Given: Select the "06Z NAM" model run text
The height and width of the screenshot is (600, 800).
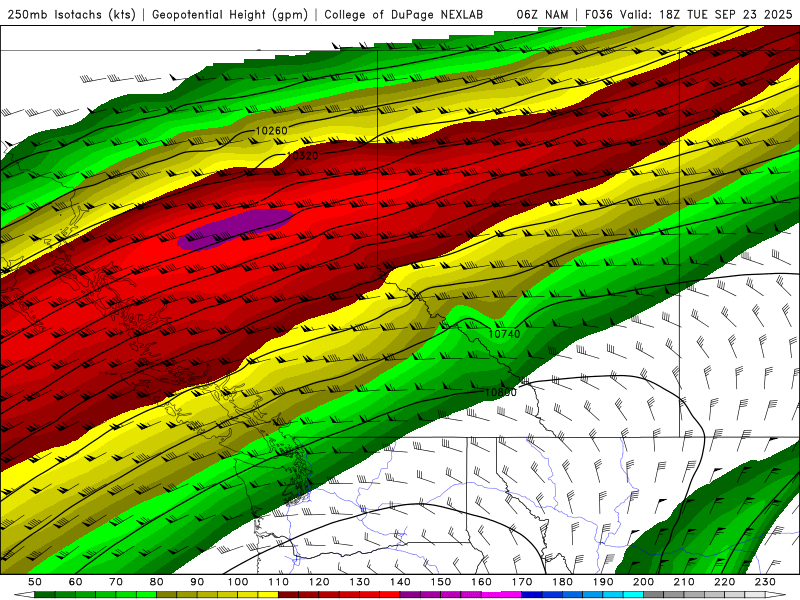Looking at the screenshot, I should [x=542, y=15].
